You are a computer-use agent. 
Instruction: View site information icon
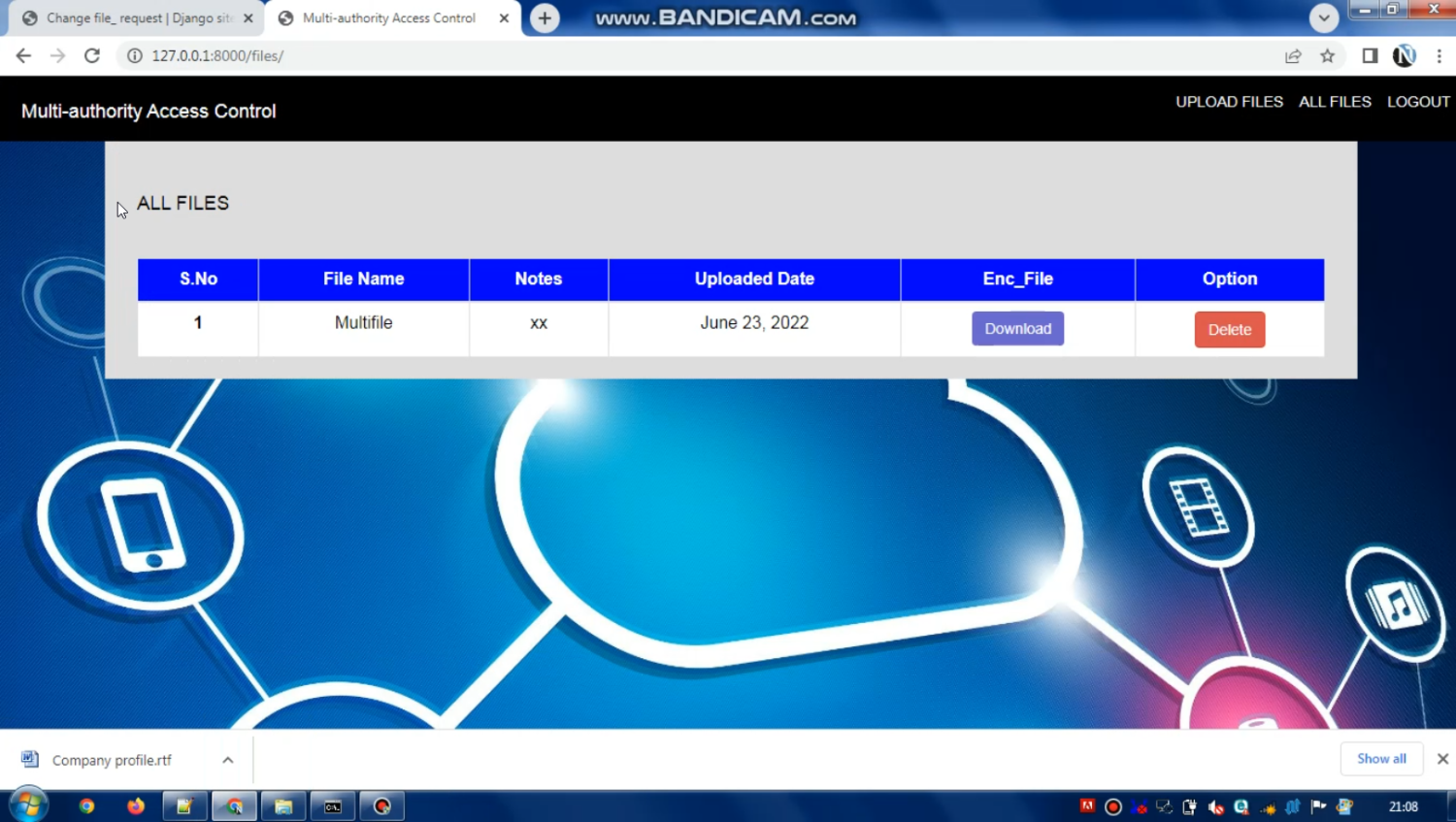[x=135, y=55]
